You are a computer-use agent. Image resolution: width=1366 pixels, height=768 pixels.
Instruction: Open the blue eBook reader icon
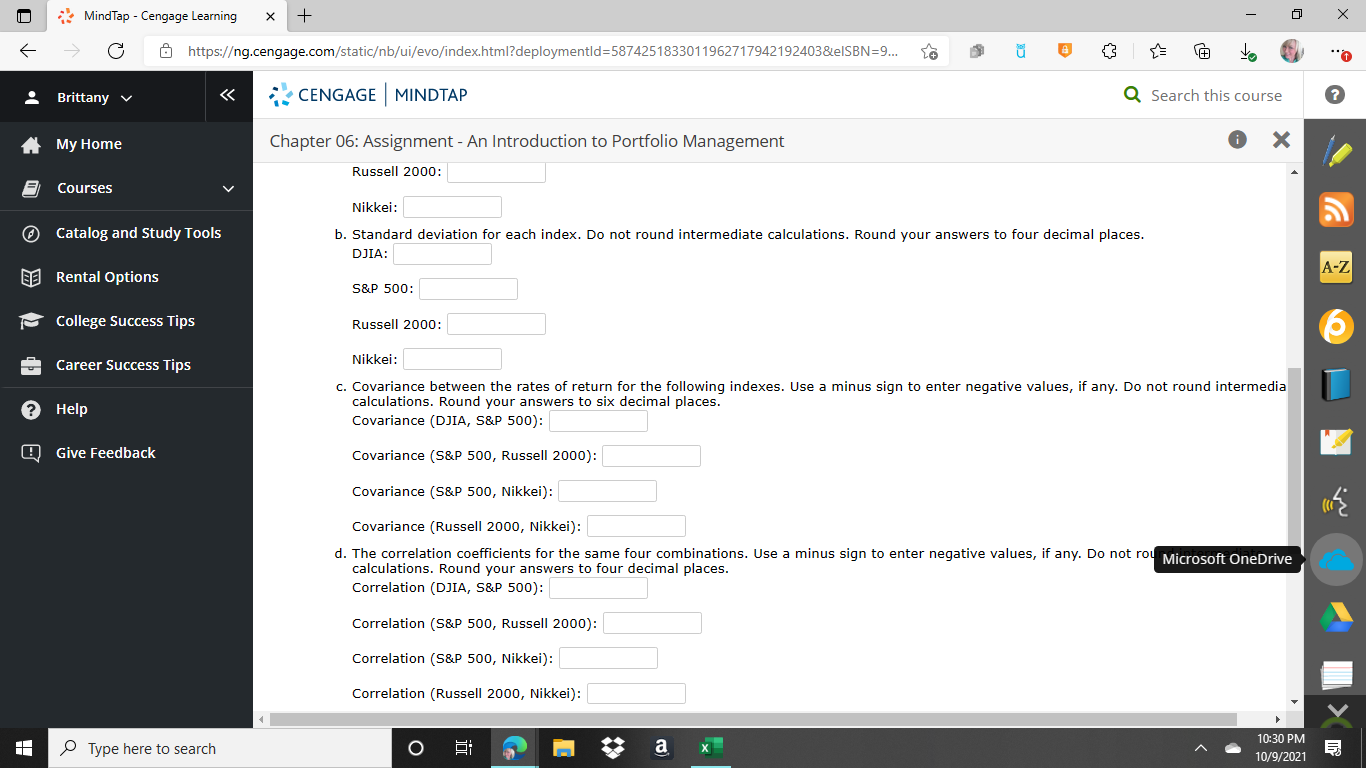1336,385
